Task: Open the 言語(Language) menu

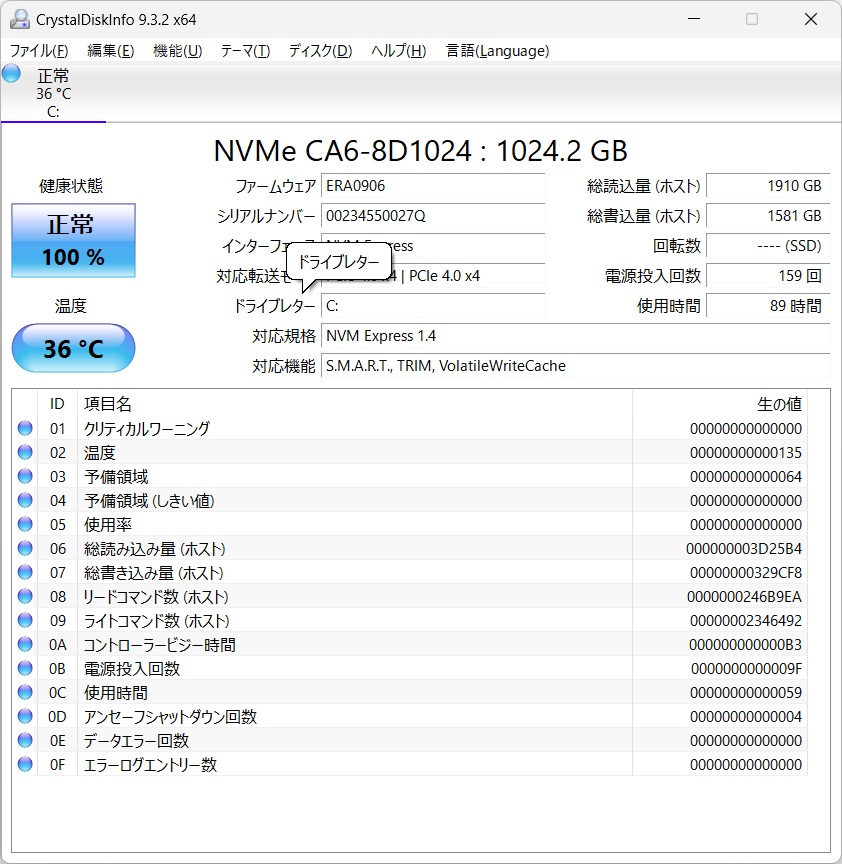Action: pos(497,51)
